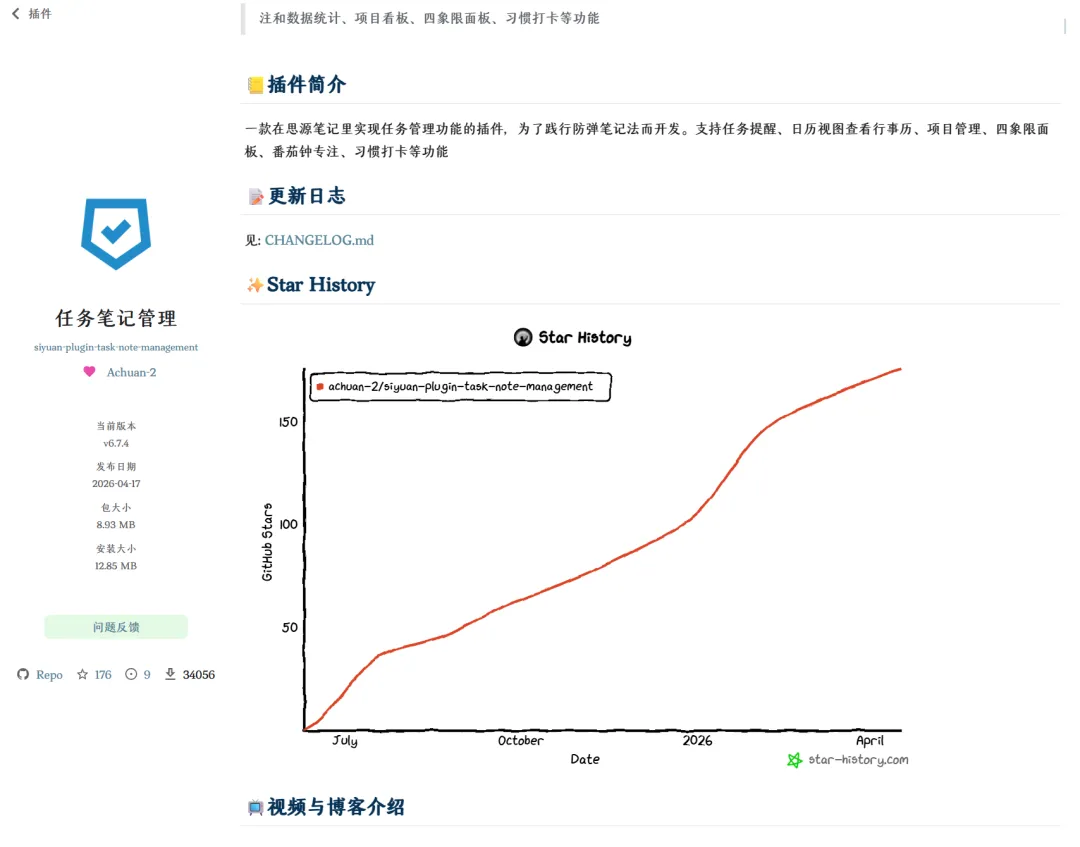
Task: Click the 发布日期 label
Action: (116, 467)
